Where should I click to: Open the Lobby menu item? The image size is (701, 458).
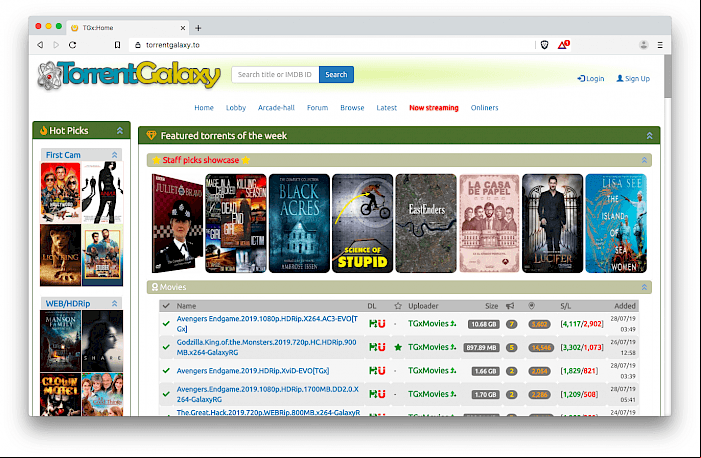pos(236,108)
